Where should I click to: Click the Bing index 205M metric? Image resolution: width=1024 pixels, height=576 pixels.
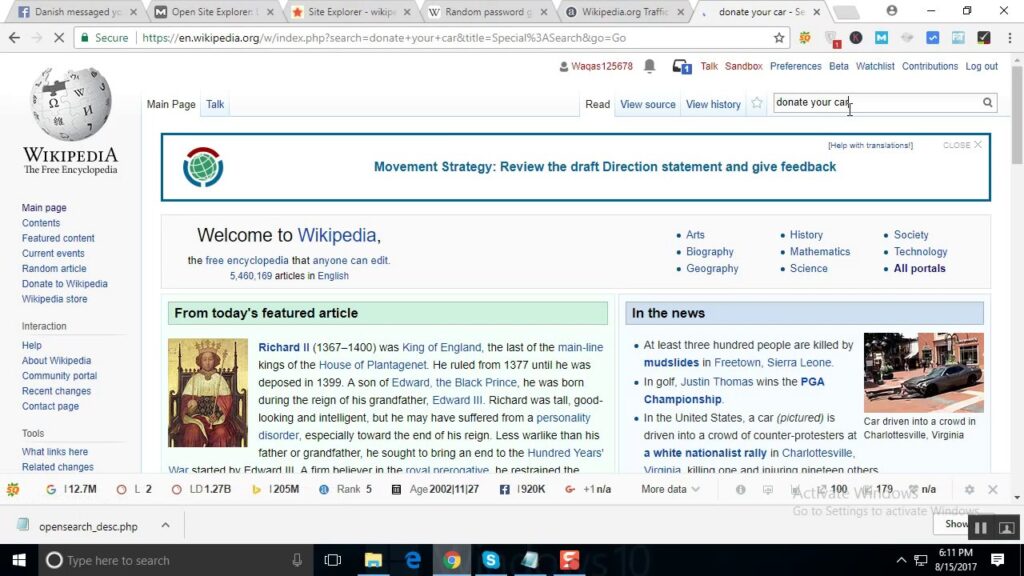click(x=275, y=489)
